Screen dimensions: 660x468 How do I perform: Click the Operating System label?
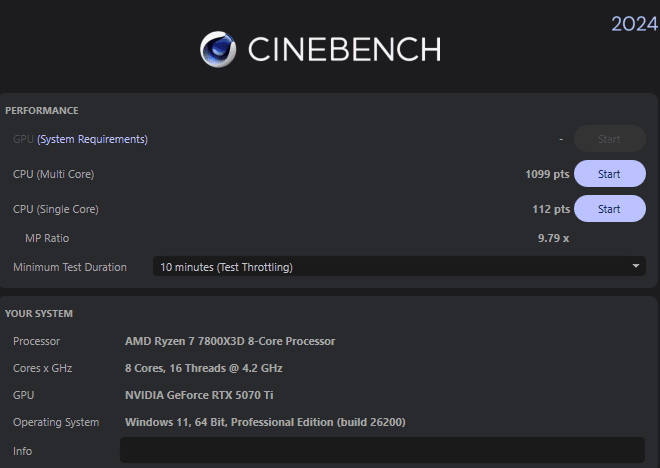[x=56, y=422]
